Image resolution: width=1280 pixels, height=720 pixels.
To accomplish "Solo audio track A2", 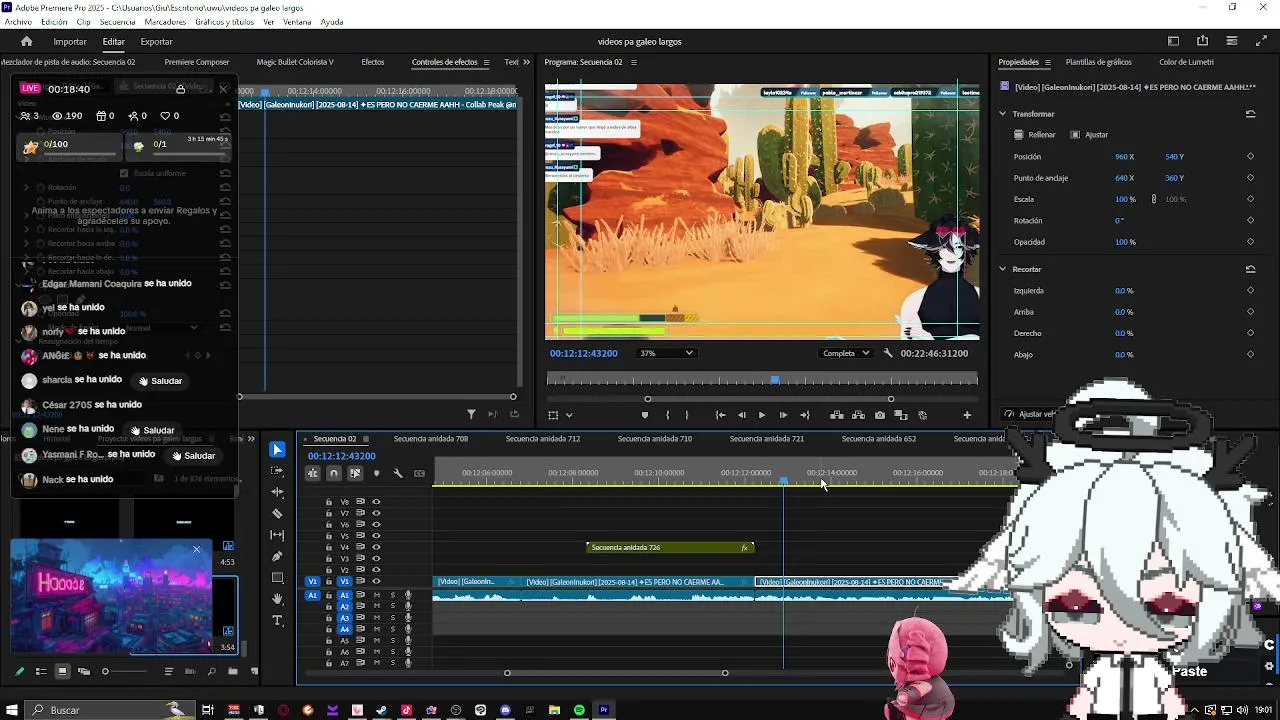I will click(393, 606).
